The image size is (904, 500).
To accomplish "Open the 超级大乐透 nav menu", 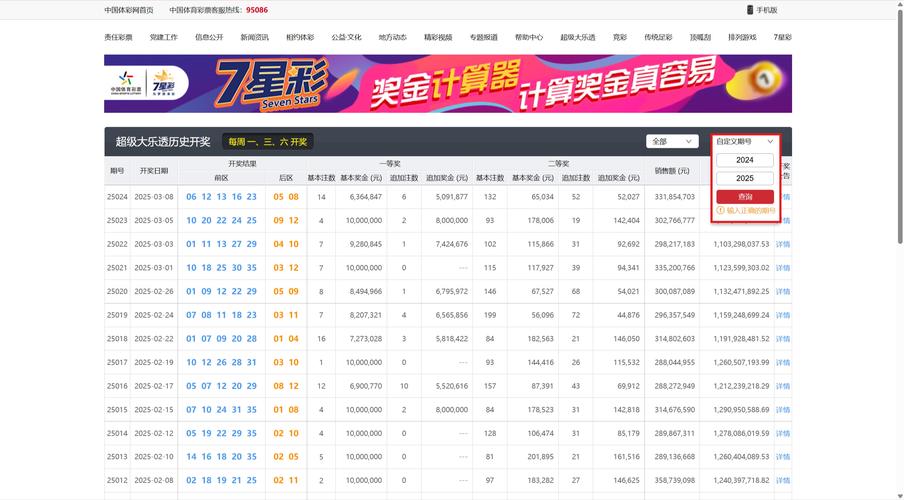I will (x=578, y=37).
